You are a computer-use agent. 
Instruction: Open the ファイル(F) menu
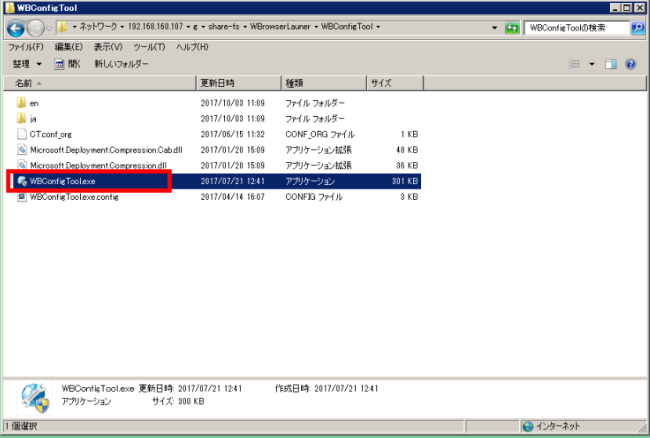pyautogui.click(x=25, y=47)
